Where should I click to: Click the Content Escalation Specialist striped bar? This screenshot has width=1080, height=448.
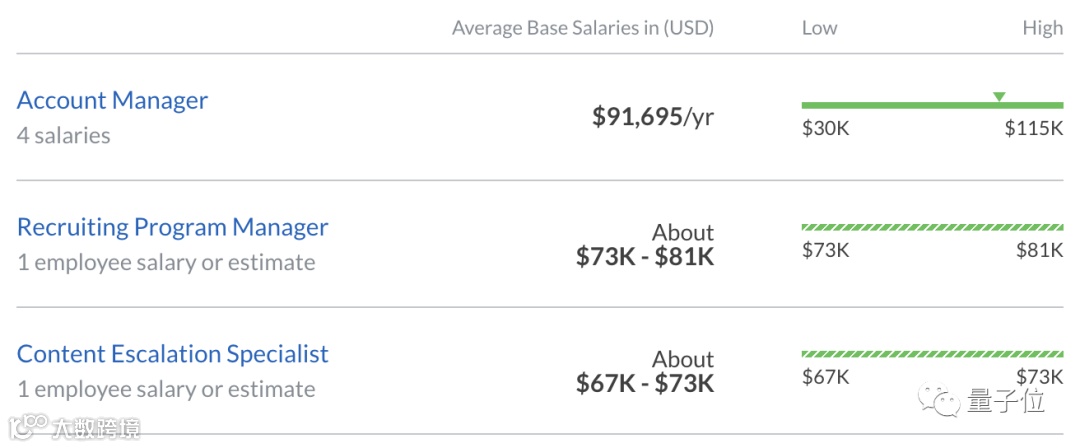click(932, 354)
